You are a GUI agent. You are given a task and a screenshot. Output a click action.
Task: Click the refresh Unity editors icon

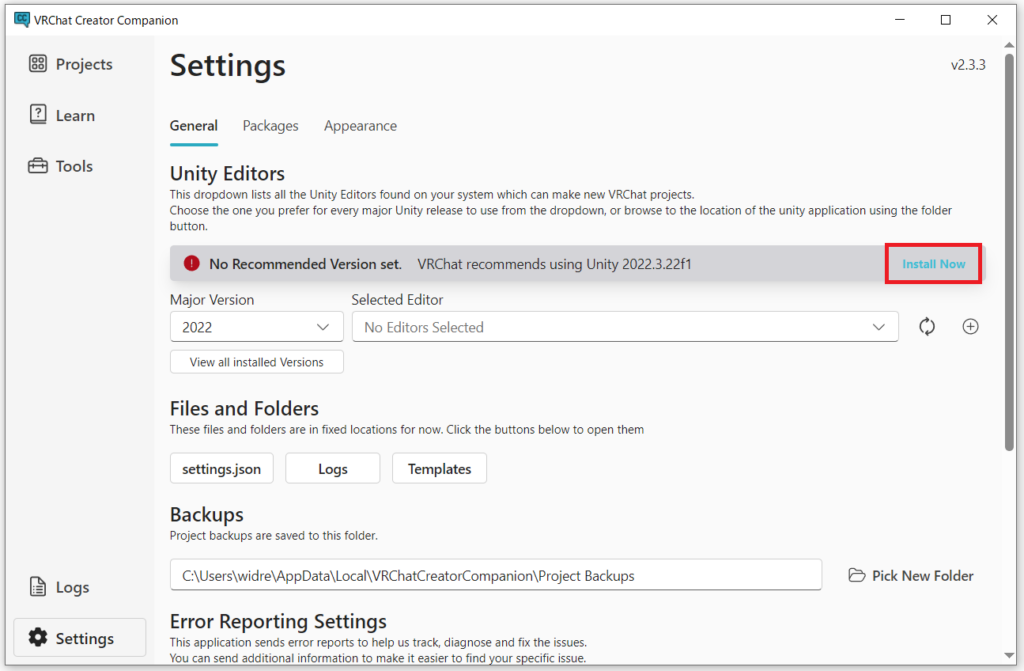click(x=927, y=327)
